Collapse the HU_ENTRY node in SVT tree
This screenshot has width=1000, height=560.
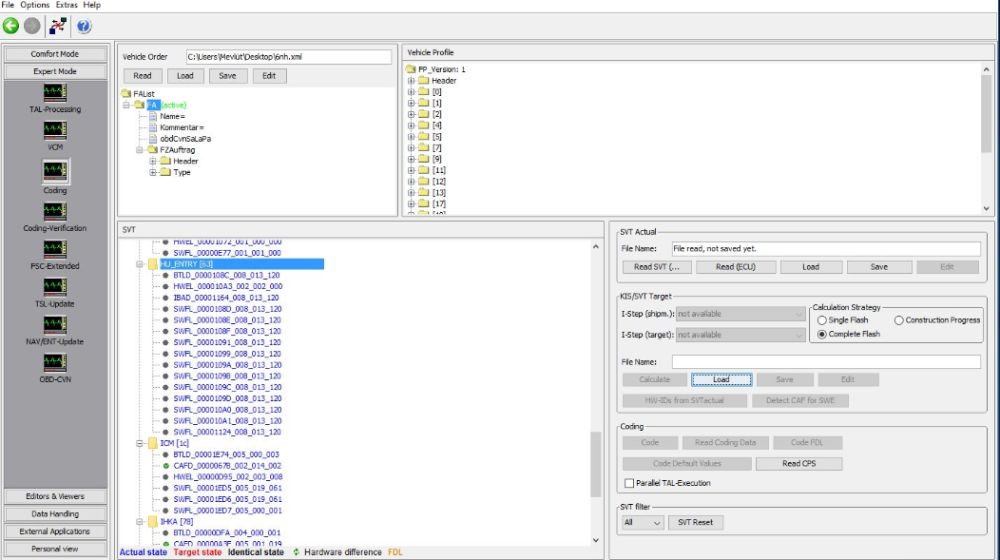tap(140, 265)
